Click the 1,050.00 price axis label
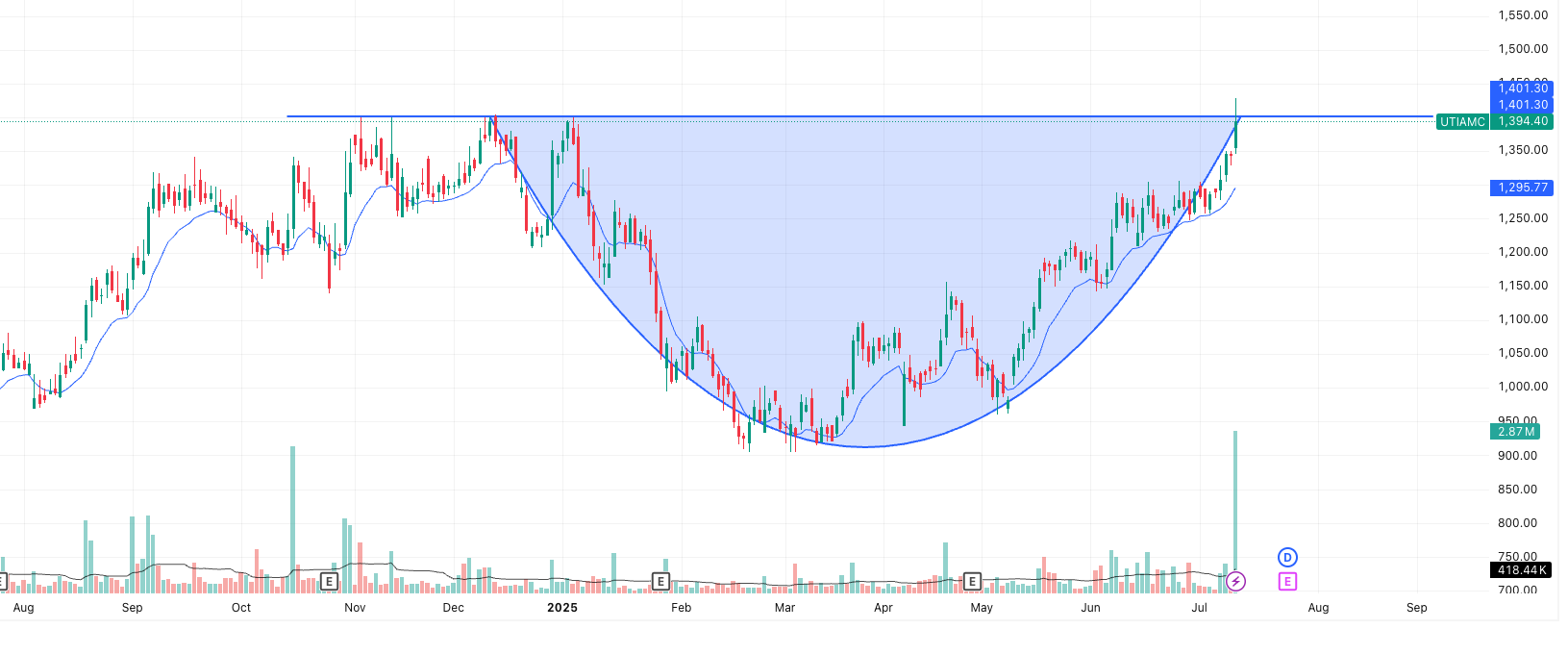This screenshot has width=1568, height=654. pyautogui.click(x=1523, y=353)
